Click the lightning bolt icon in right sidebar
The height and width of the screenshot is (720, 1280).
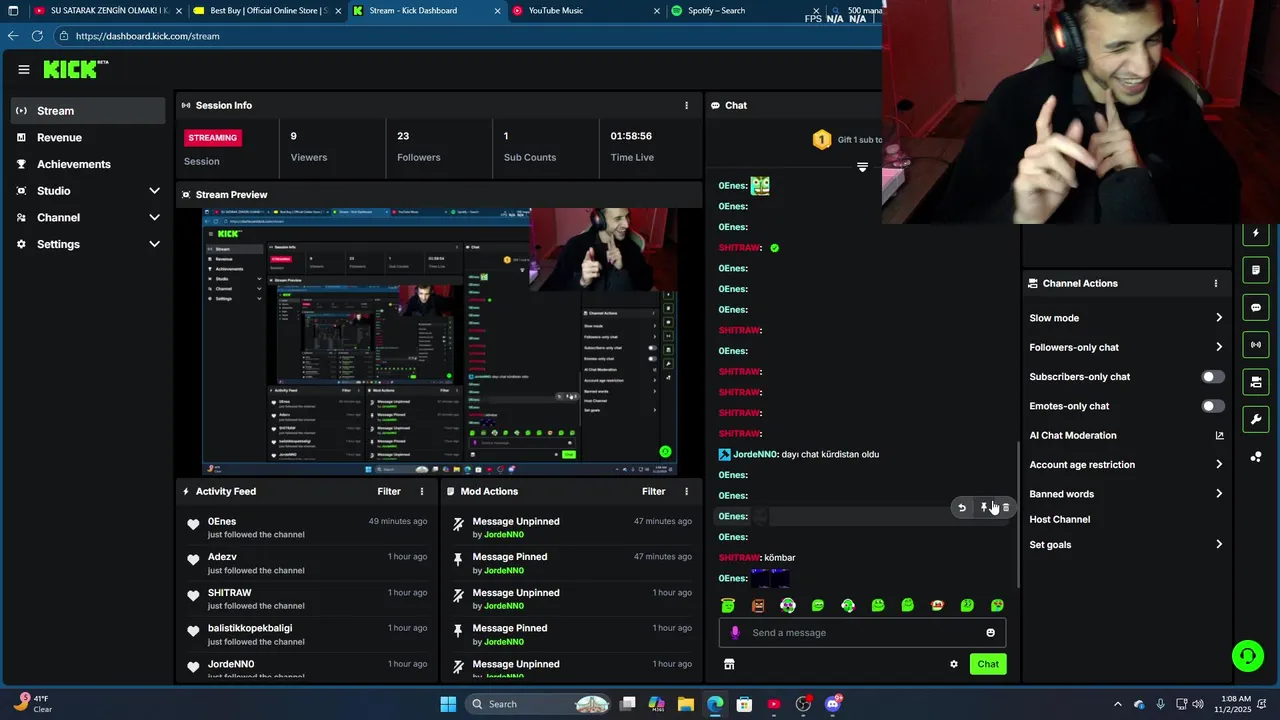click(x=1256, y=233)
